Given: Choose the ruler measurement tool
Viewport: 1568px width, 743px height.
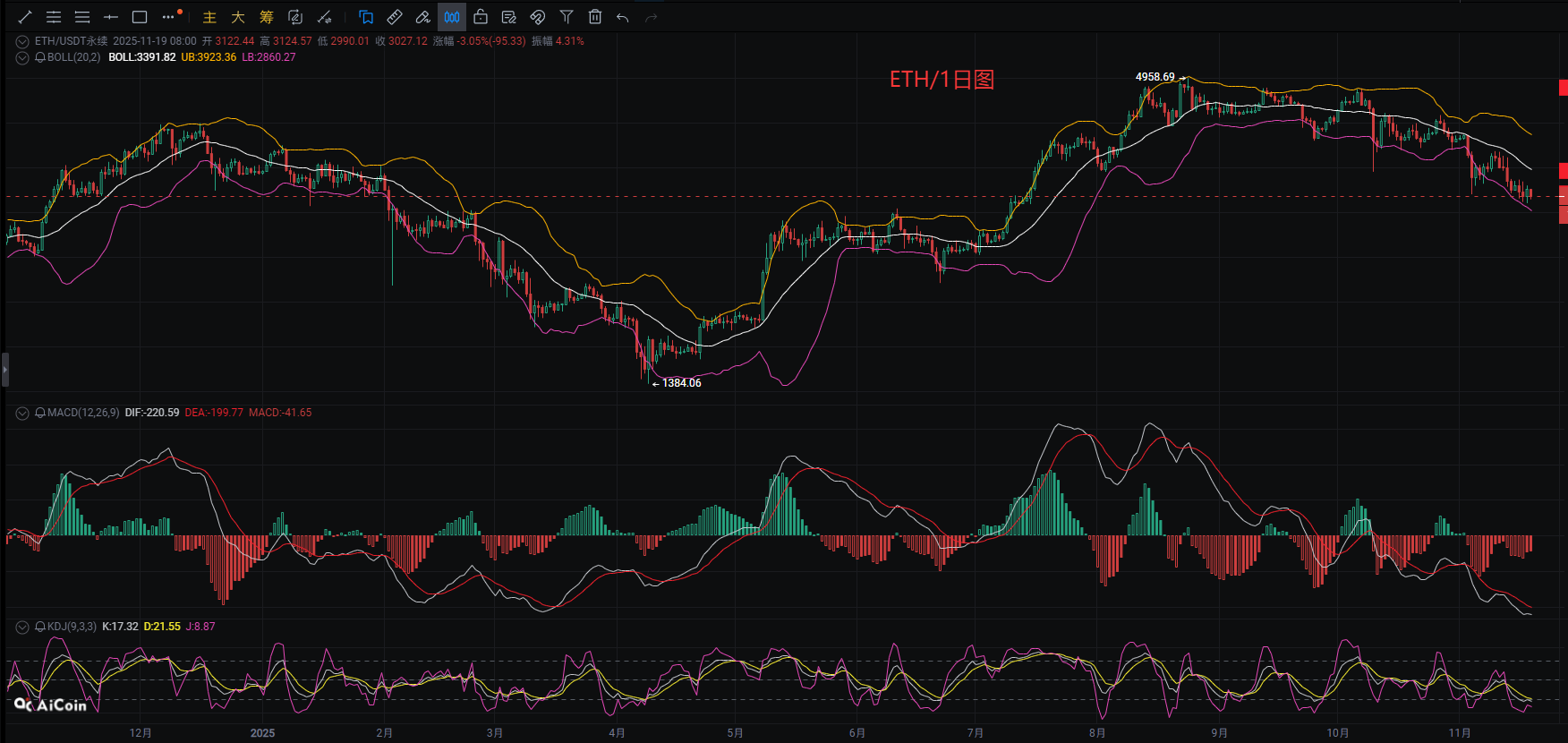Looking at the screenshot, I should 395,17.
